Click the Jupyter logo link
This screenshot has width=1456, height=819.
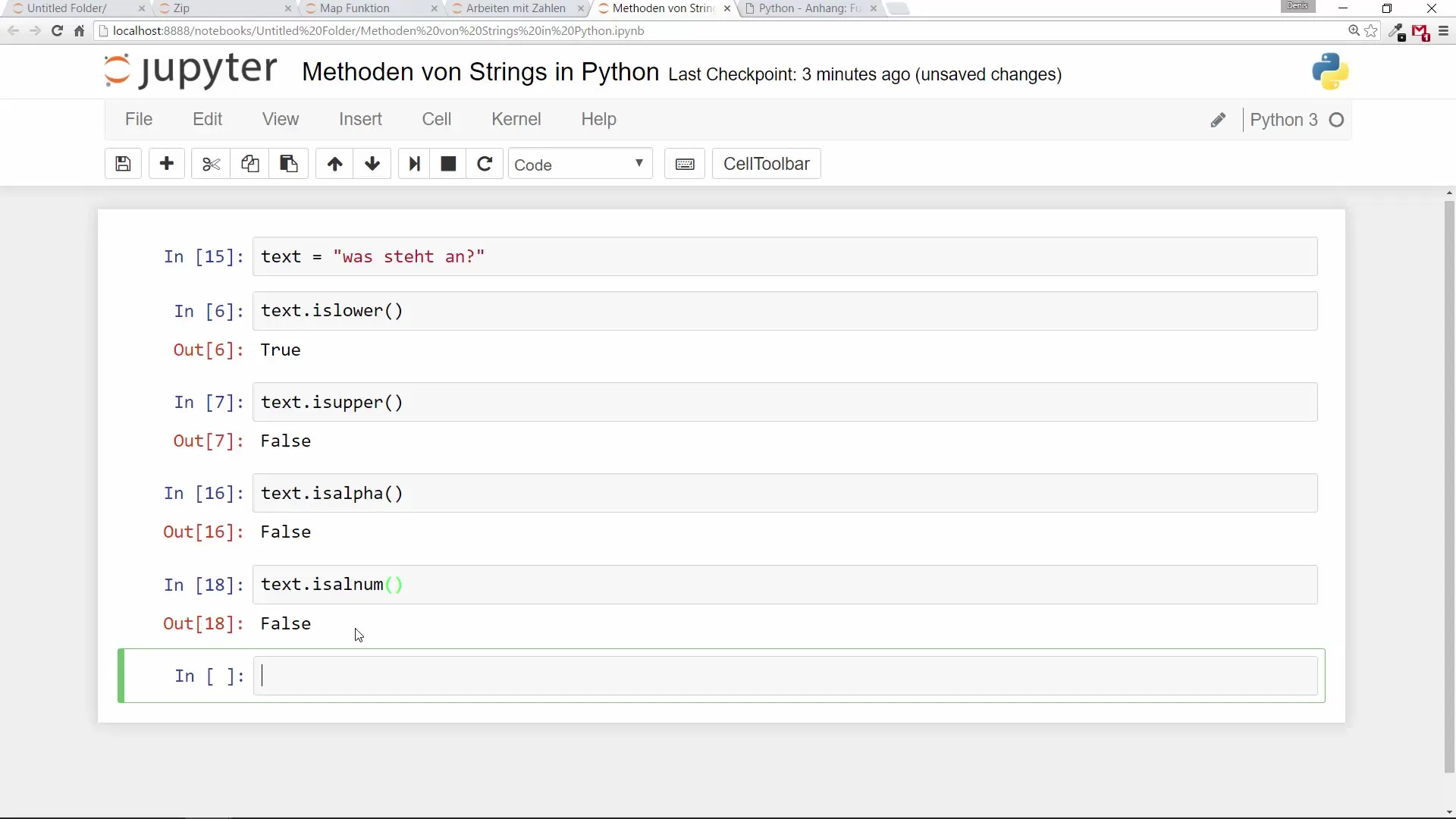coord(190,71)
